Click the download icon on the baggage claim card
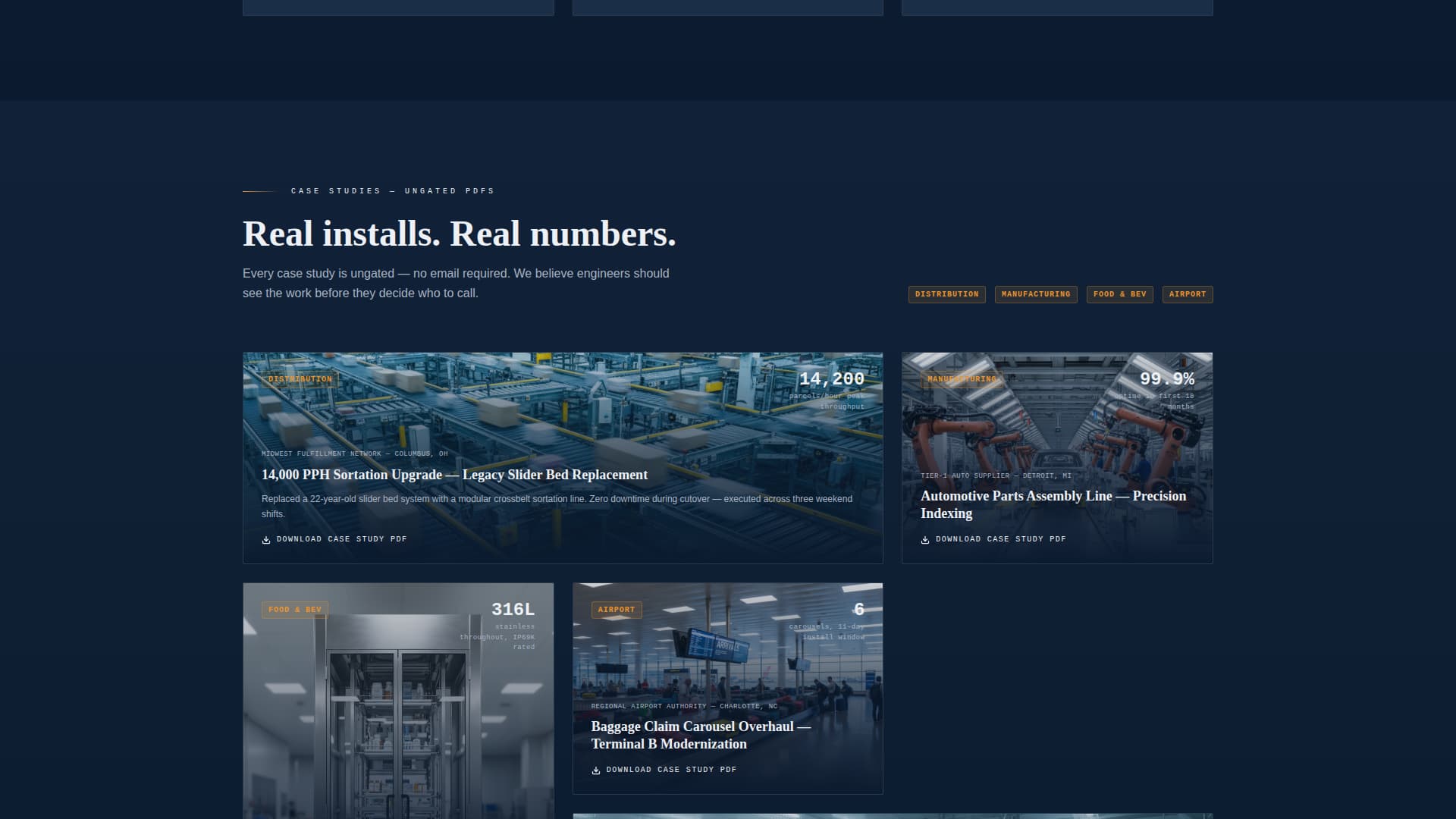1456x819 pixels. point(596,770)
